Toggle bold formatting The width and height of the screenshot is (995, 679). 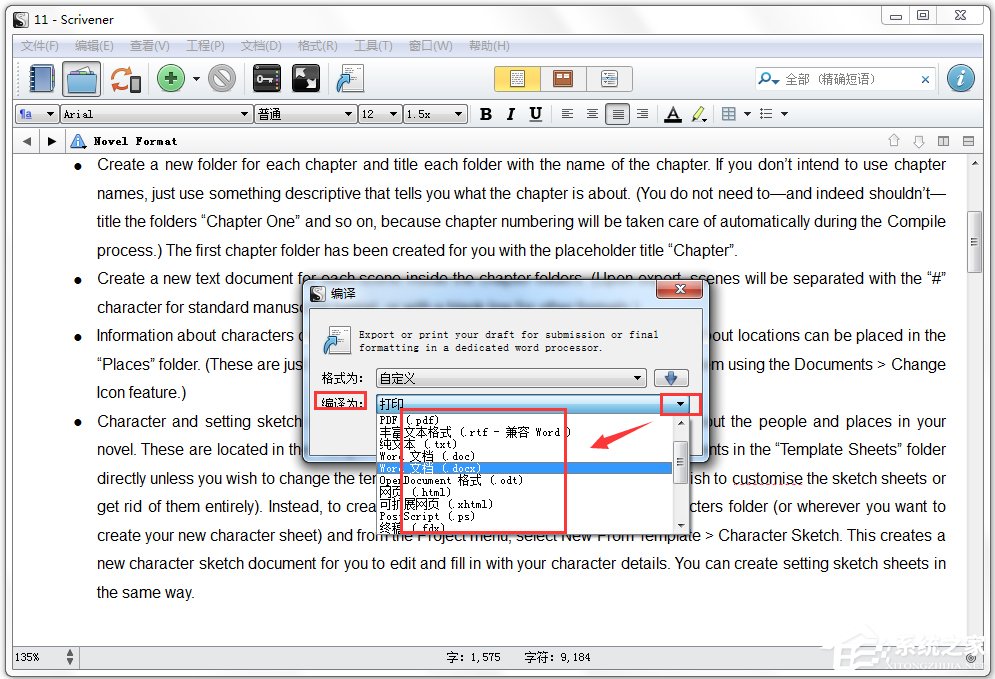[486, 114]
